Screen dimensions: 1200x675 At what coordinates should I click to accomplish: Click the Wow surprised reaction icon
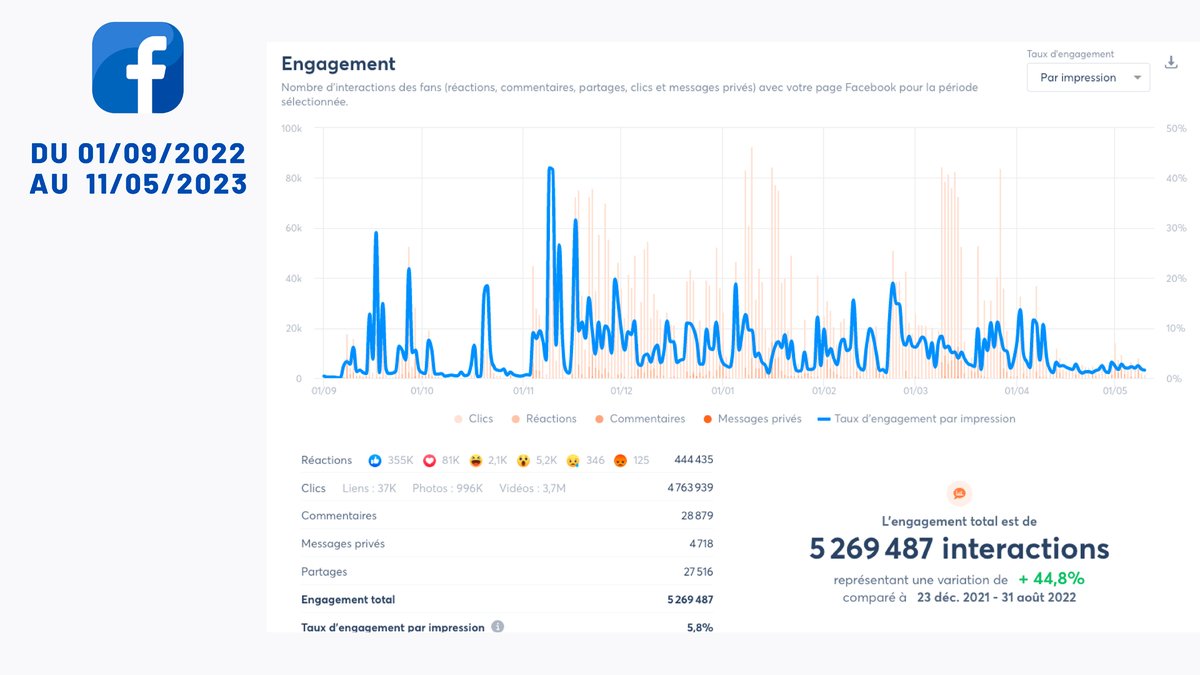524,460
